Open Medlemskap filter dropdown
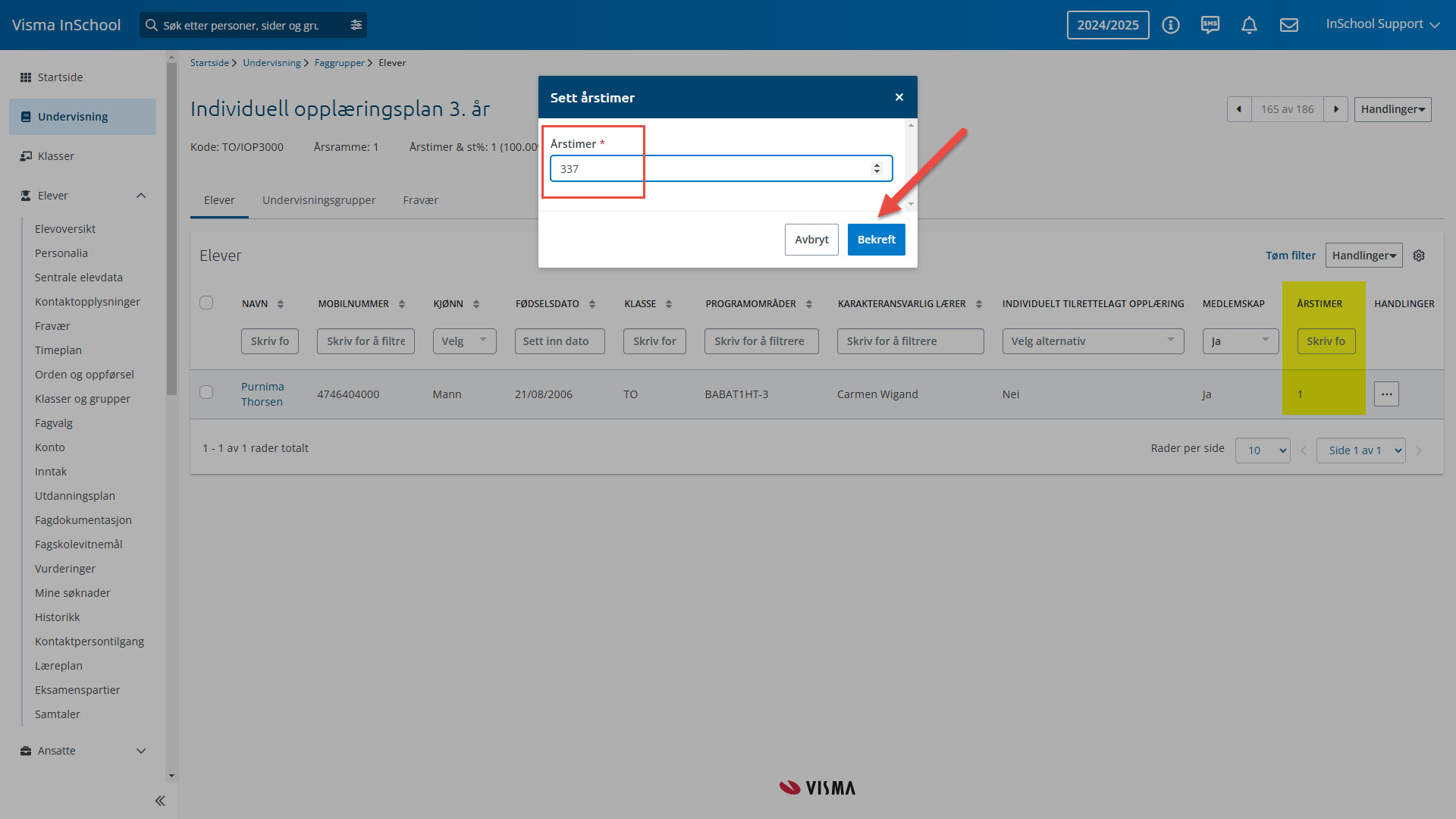This screenshot has width=1456, height=819. coord(1240,341)
